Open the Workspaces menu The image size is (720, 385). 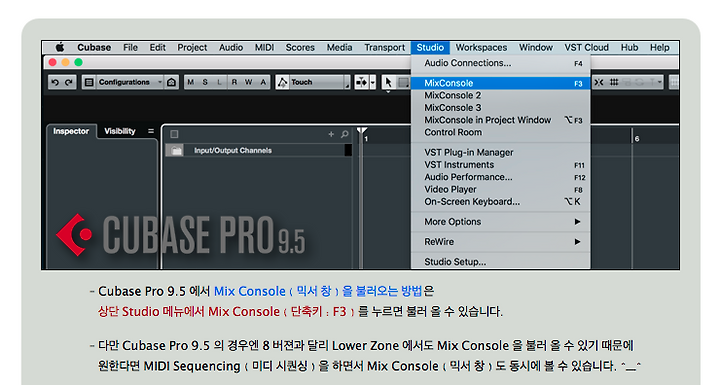tap(481, 47)
